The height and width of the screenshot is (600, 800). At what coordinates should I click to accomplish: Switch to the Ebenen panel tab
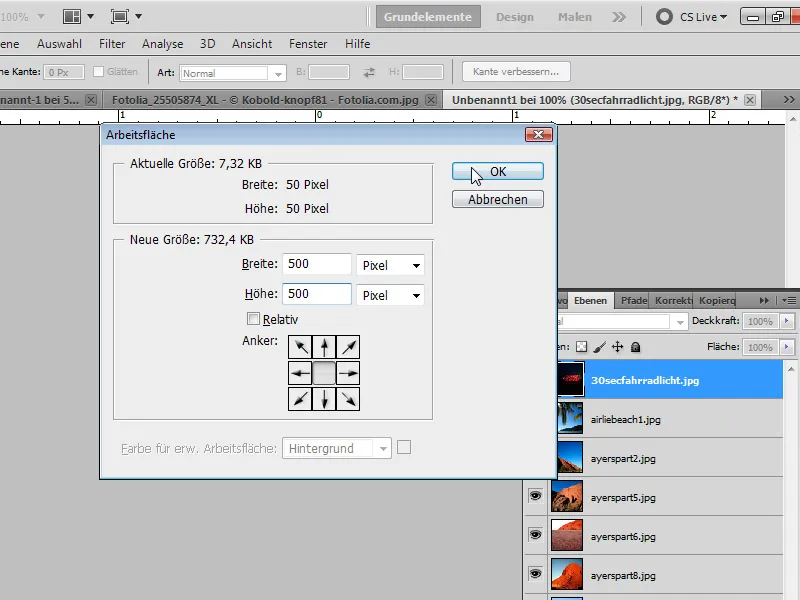(590, 301)
